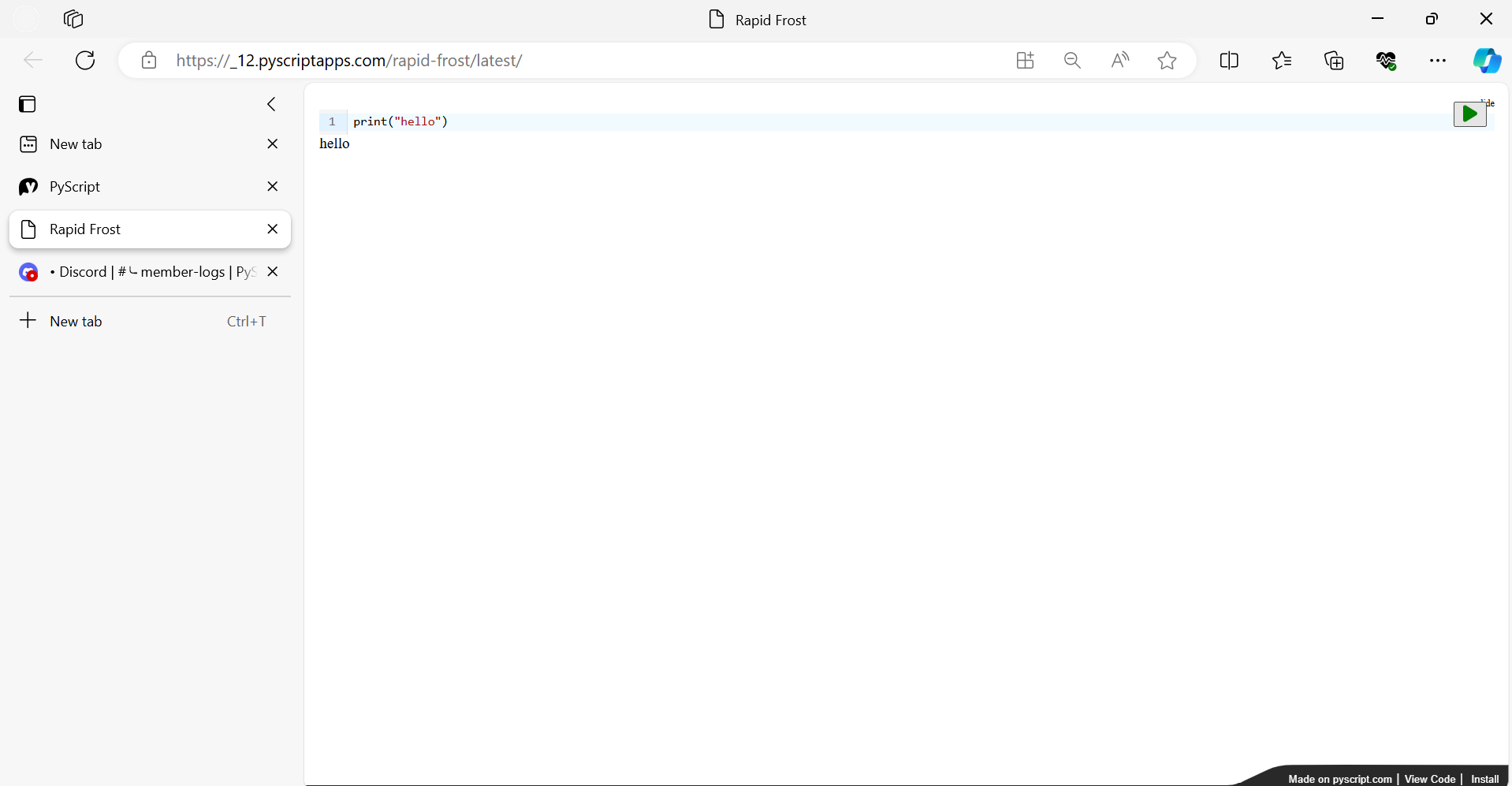
Task: Open the Collections panel
Action: coord(1334,61)
